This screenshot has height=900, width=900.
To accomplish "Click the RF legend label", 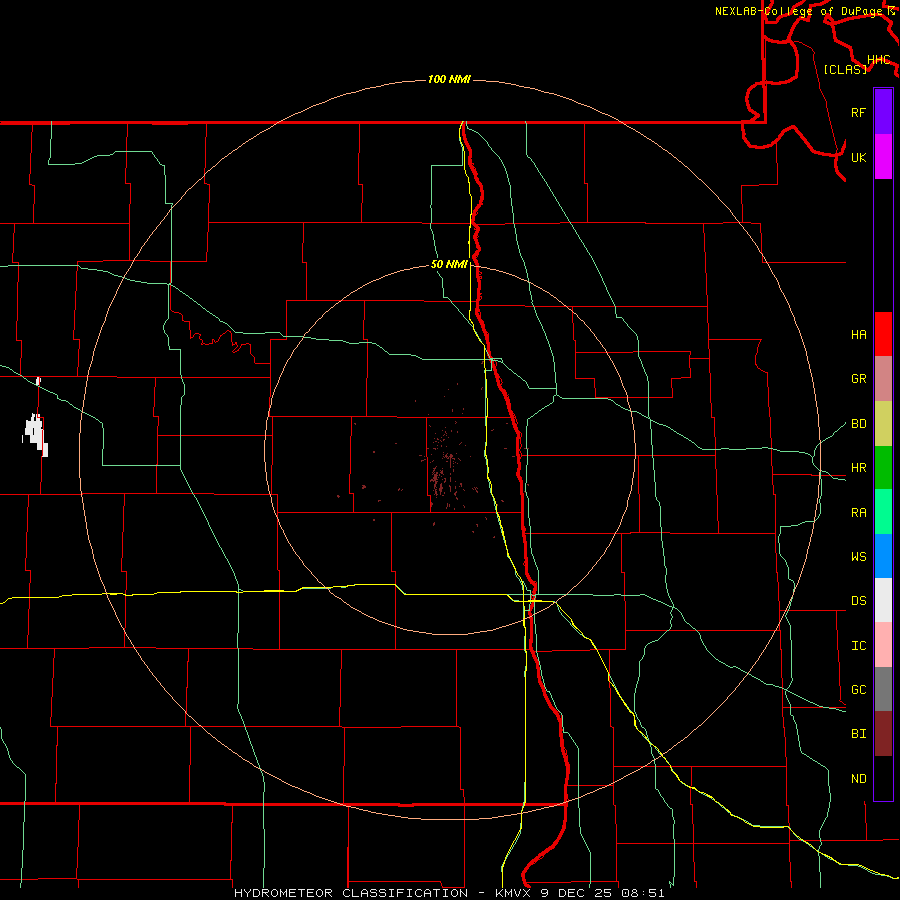I will [x=858, y=112].
